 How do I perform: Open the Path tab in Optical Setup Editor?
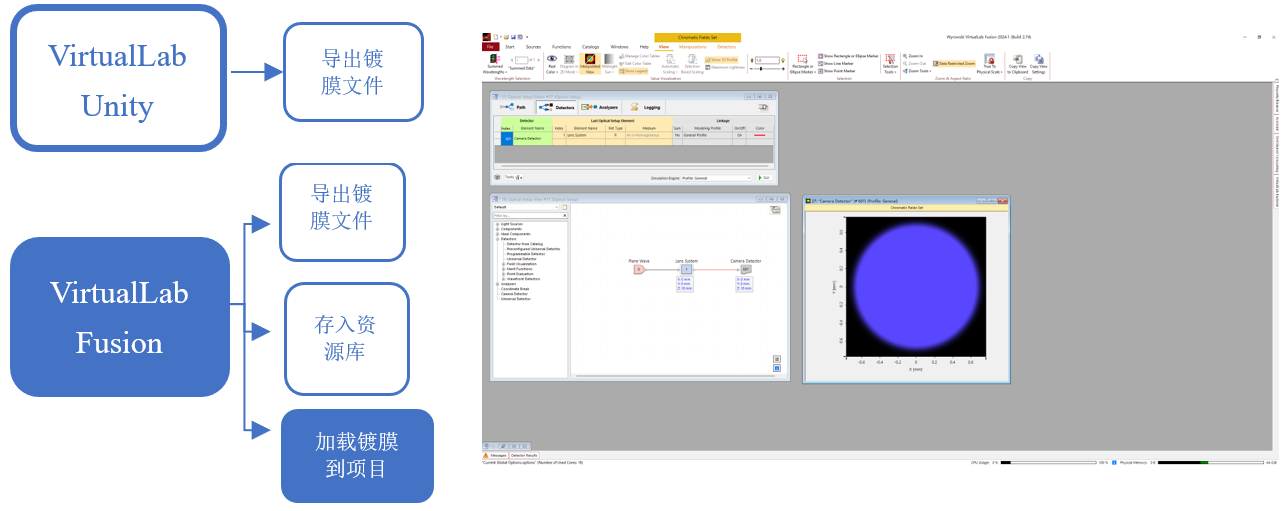coord(513,107)
